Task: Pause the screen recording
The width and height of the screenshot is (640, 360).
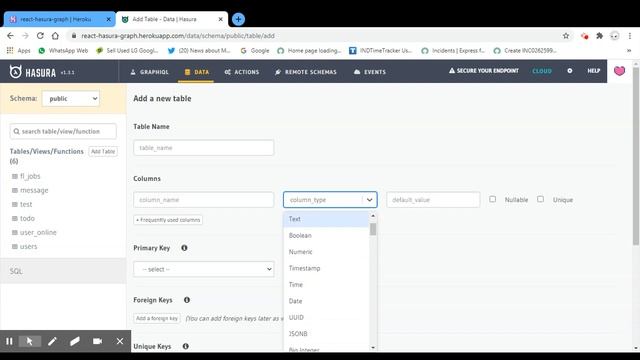Action: (x=9, y=341)
